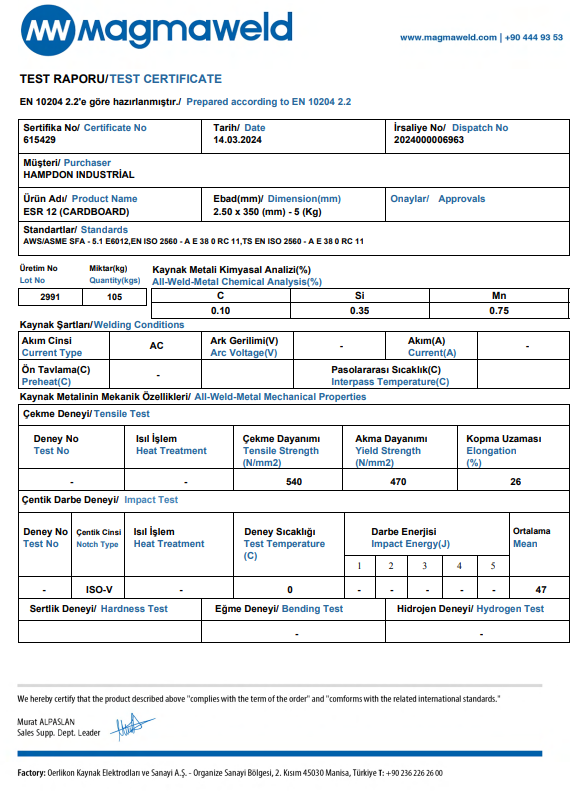The height and width of the screenshot is (791, 572).
Task: Select the impact mean value 47
Action: click(x=541, y=589)
